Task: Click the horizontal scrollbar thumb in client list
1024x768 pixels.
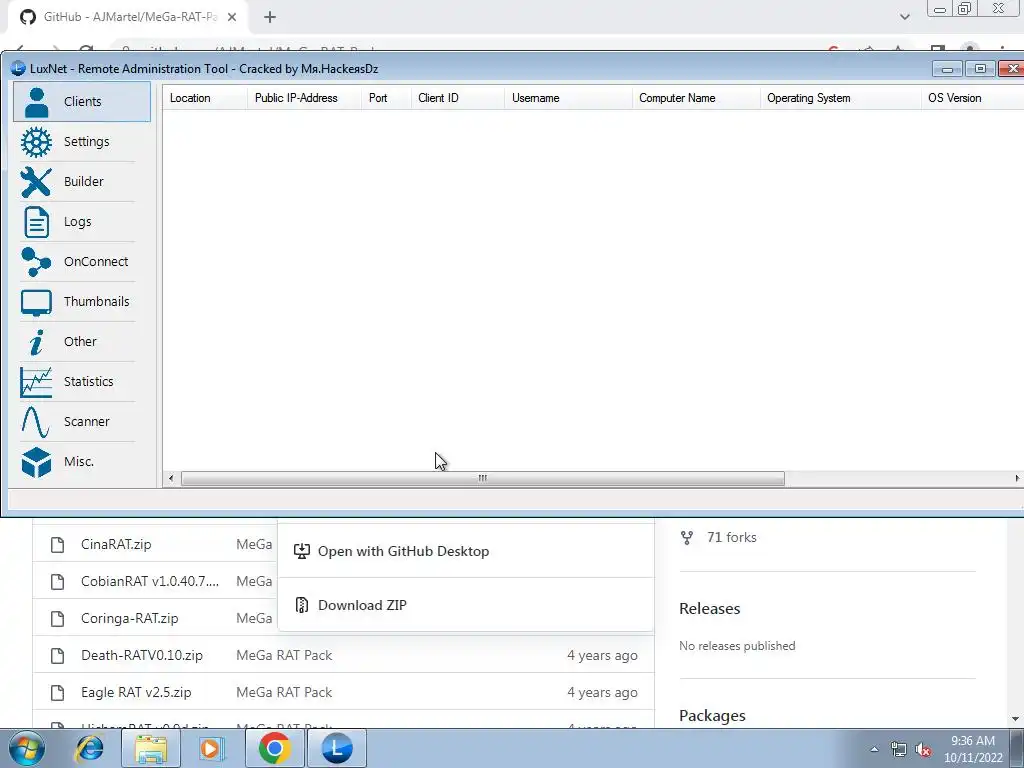Action: [x=483, y=479]
